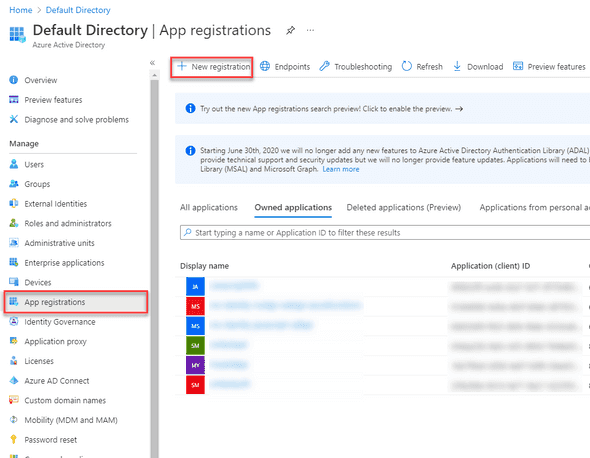Image resolution: width=590 pixels, height=458 pixels.
Task: Open Default Directory breadcrumb link
Action: (78, 10)
